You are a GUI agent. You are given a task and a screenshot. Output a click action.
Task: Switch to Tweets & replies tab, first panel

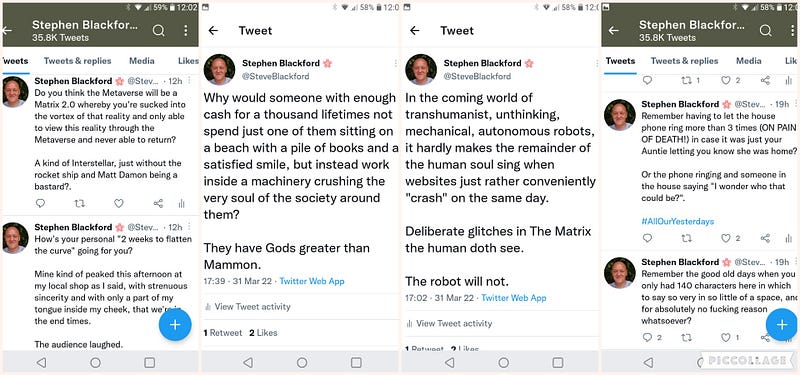[x=78, y=61]
